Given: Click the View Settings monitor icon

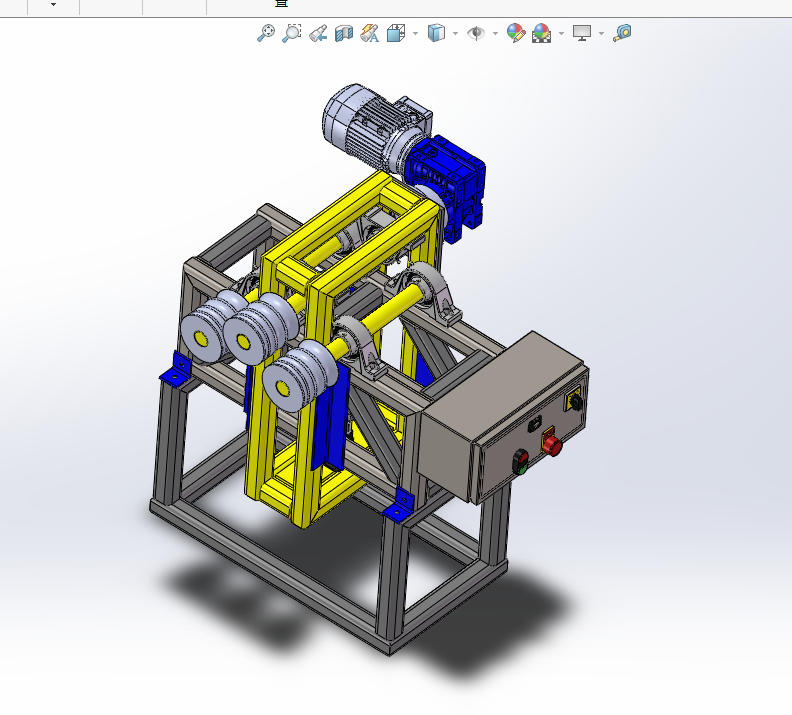Looking at the screenshot, I should tap(582, 33).
